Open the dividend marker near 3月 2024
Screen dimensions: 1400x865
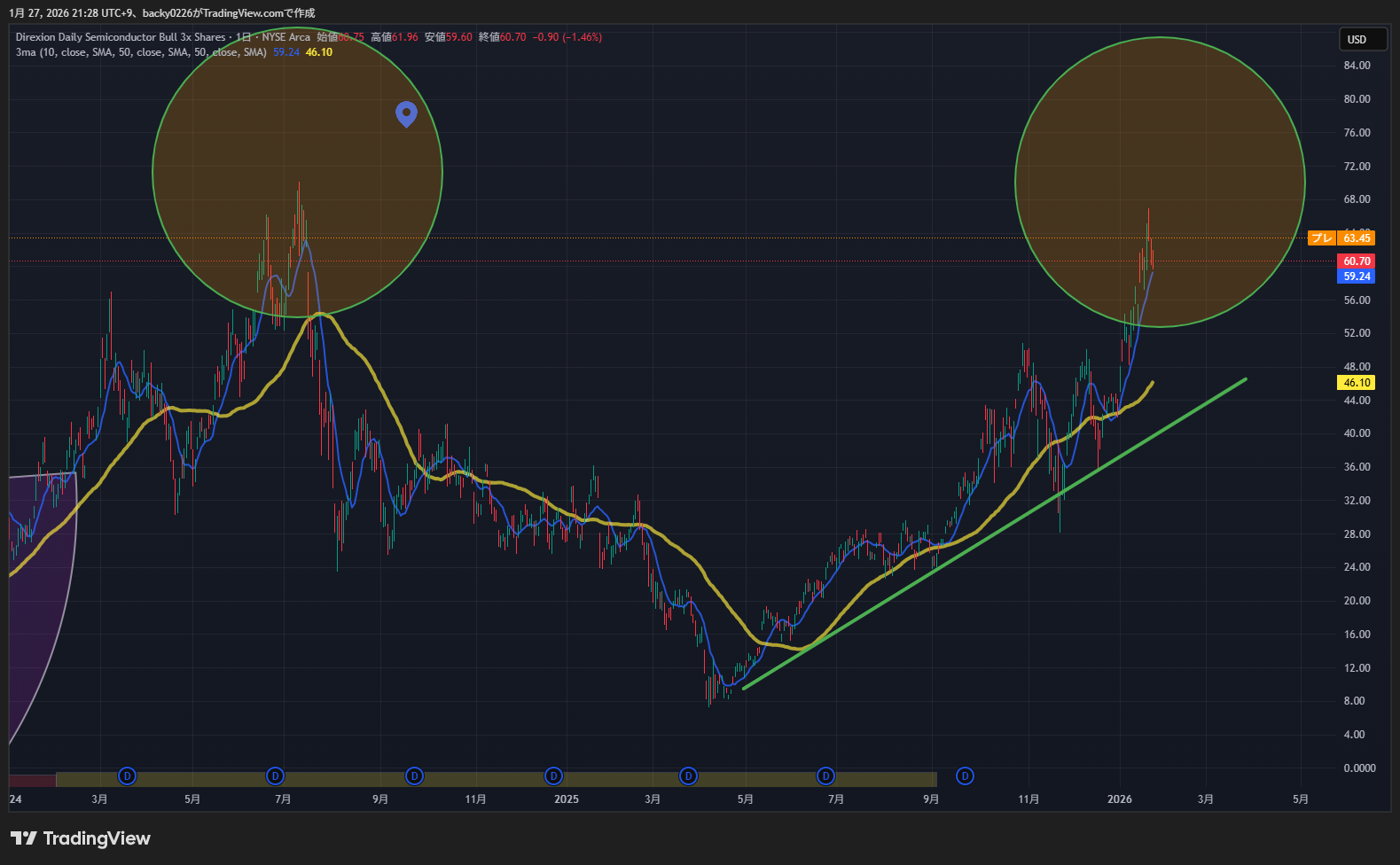(128, 776)
